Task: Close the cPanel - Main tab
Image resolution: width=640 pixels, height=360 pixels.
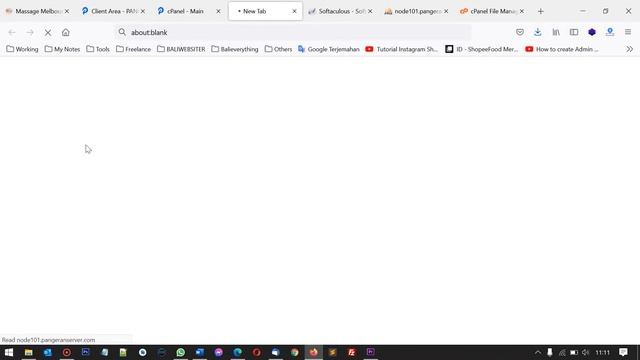Action: tap(218, 11)
